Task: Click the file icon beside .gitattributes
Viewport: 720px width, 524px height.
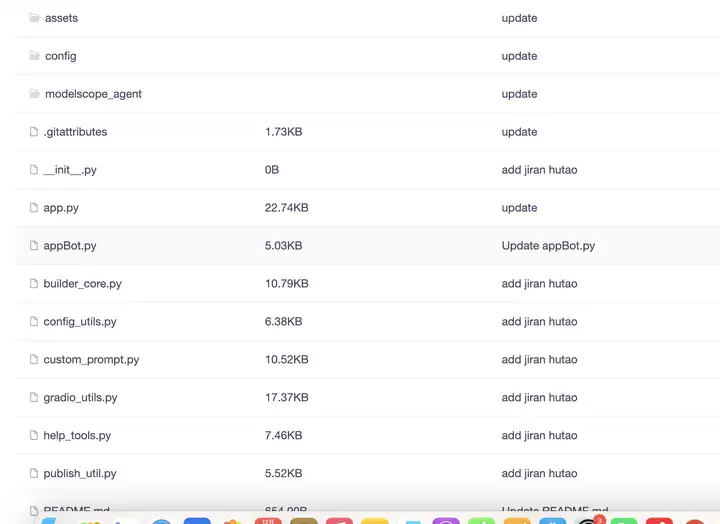Action: [x=34, y=132]
